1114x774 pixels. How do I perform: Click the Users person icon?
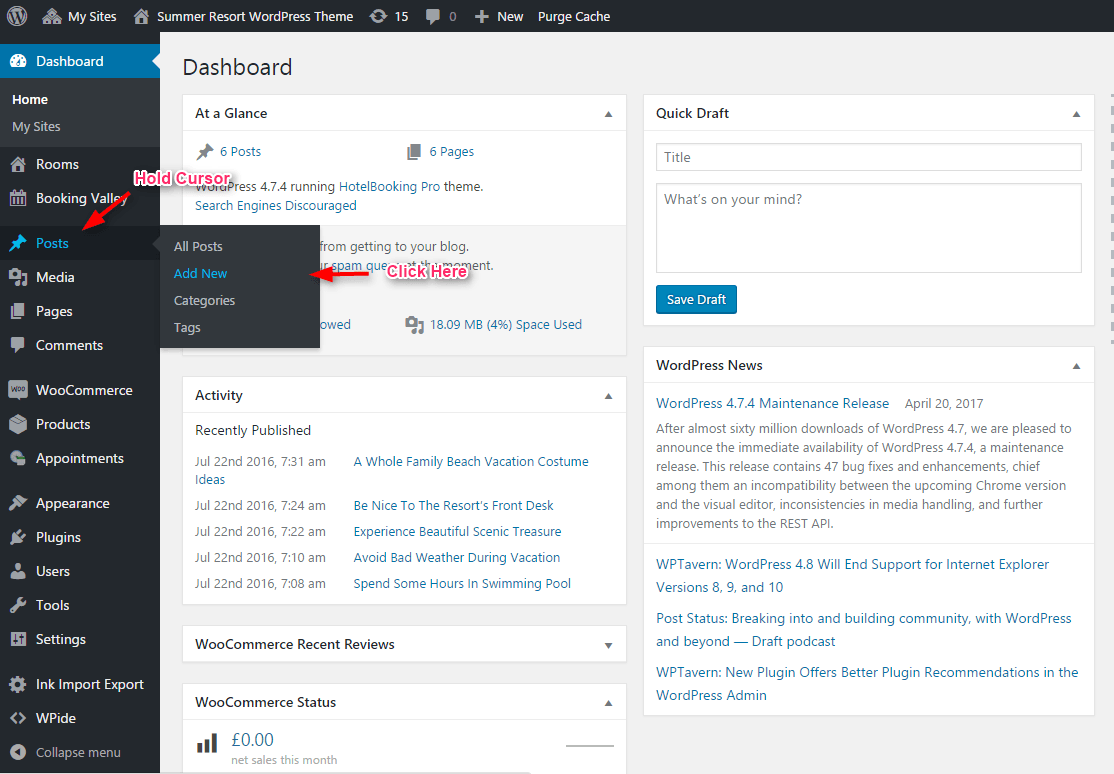point(18,571)
